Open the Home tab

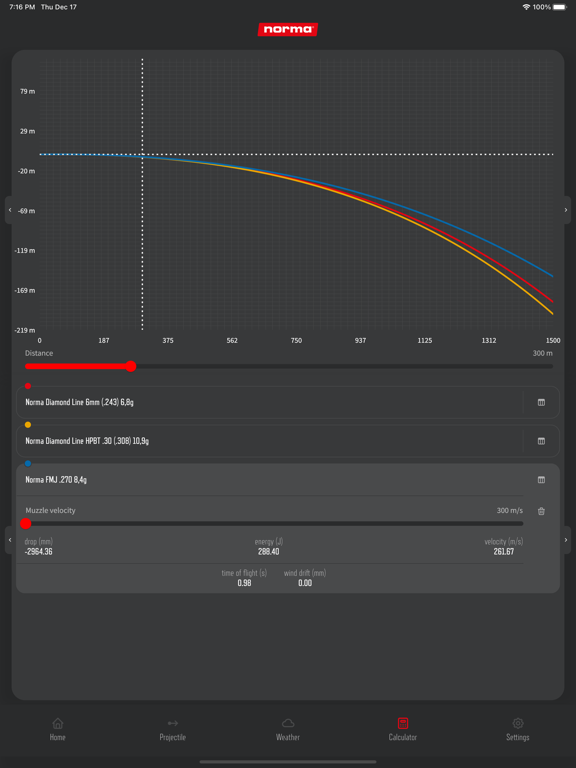pos(57,729)
